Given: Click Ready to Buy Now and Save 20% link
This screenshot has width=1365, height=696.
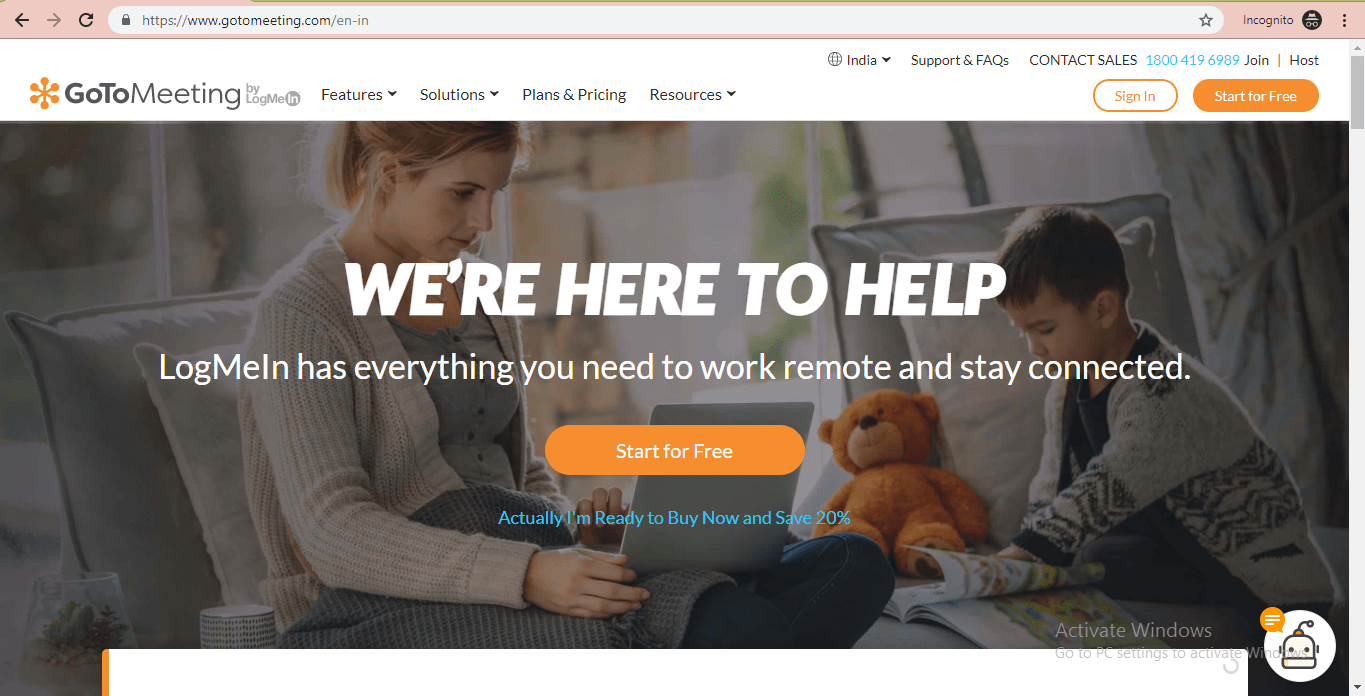Looking at the screenshot, I should [675, 518].
